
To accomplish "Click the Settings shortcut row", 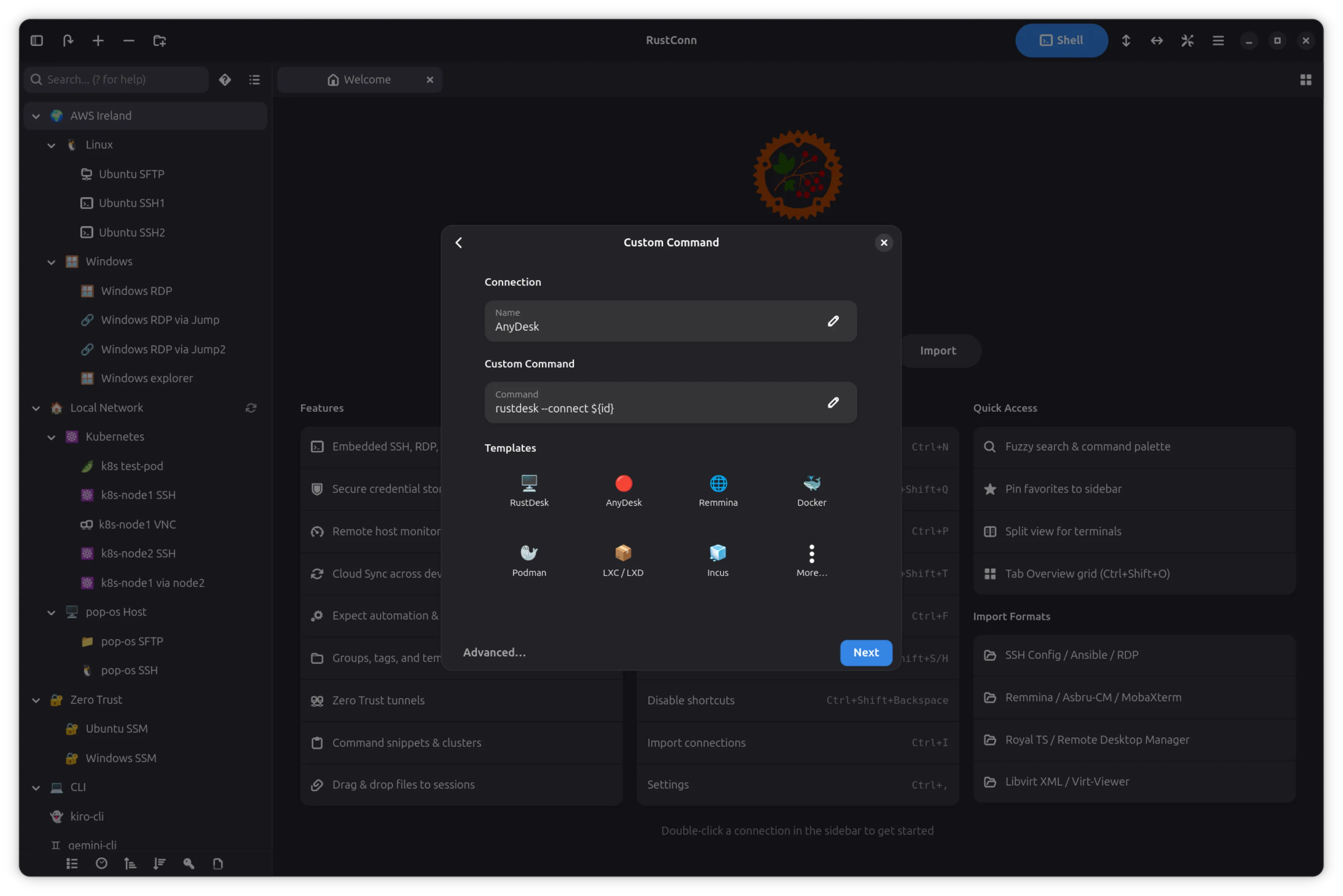I will point(798,785).
